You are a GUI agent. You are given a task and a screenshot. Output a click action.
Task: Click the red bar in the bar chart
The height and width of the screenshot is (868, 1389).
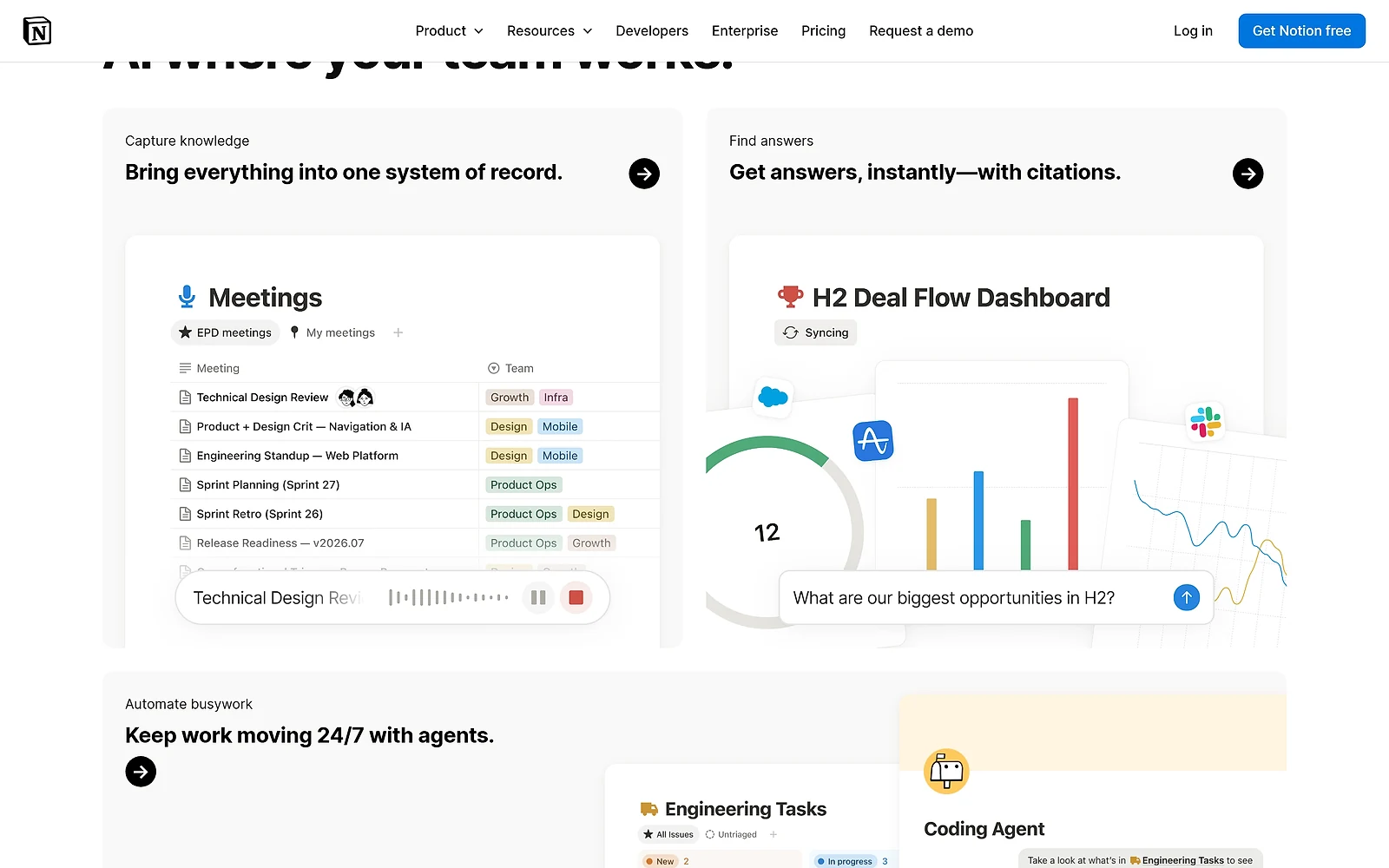1073,483
